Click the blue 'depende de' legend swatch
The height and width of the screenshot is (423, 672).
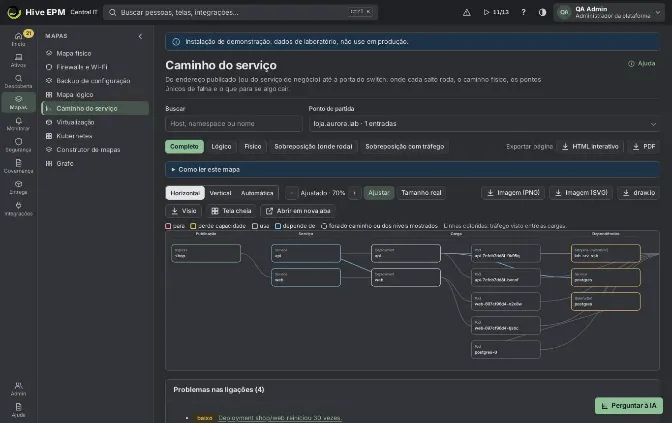click(x=278, y=226)
